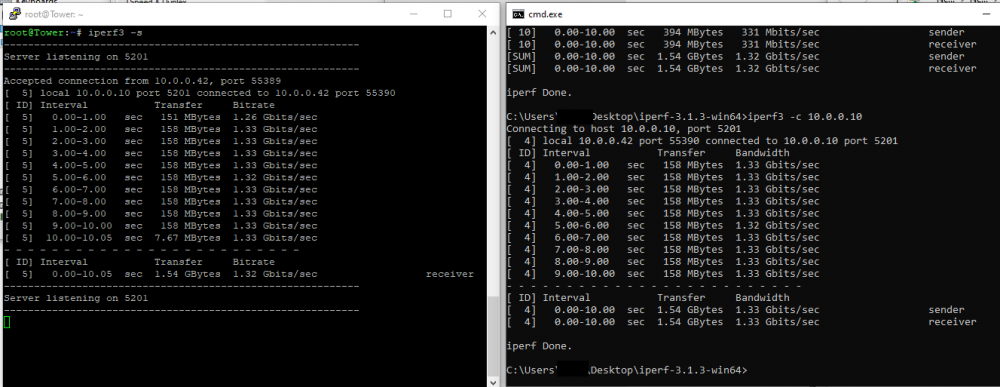This screenshot has width=1000, height=387.
Task: Click 'Accepted connection from 10.0.0.42, port 55389'
Action: [142, 81]
